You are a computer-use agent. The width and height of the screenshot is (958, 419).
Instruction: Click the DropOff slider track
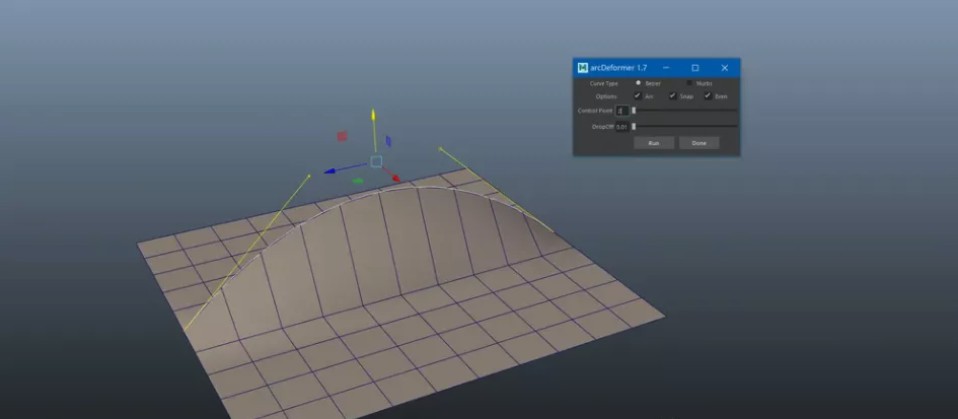[x=685, y=127]
